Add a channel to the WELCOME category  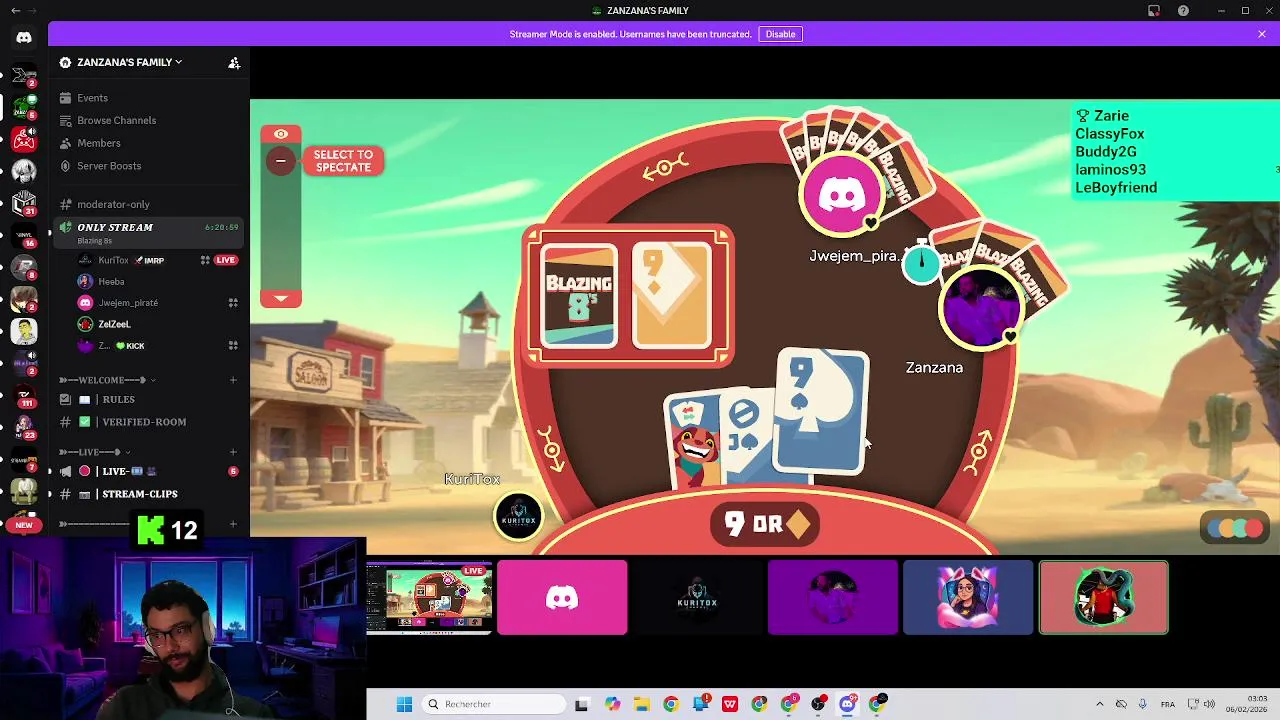233,380
